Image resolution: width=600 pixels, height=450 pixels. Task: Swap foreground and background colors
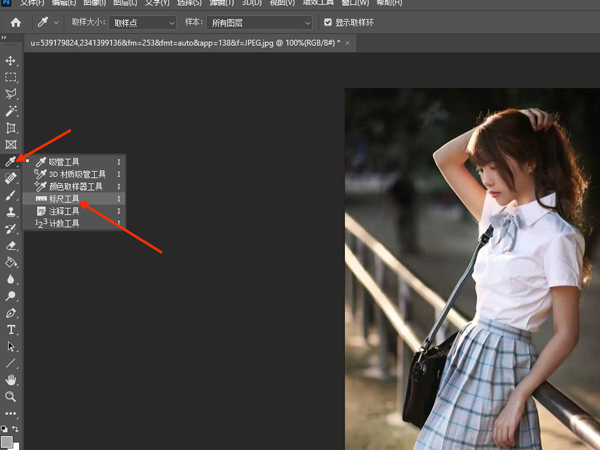(16, 429)
